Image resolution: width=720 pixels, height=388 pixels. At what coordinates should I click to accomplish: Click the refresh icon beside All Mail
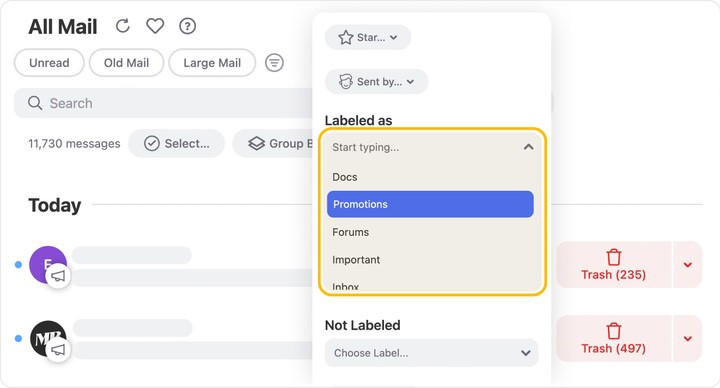pos(123,26)
